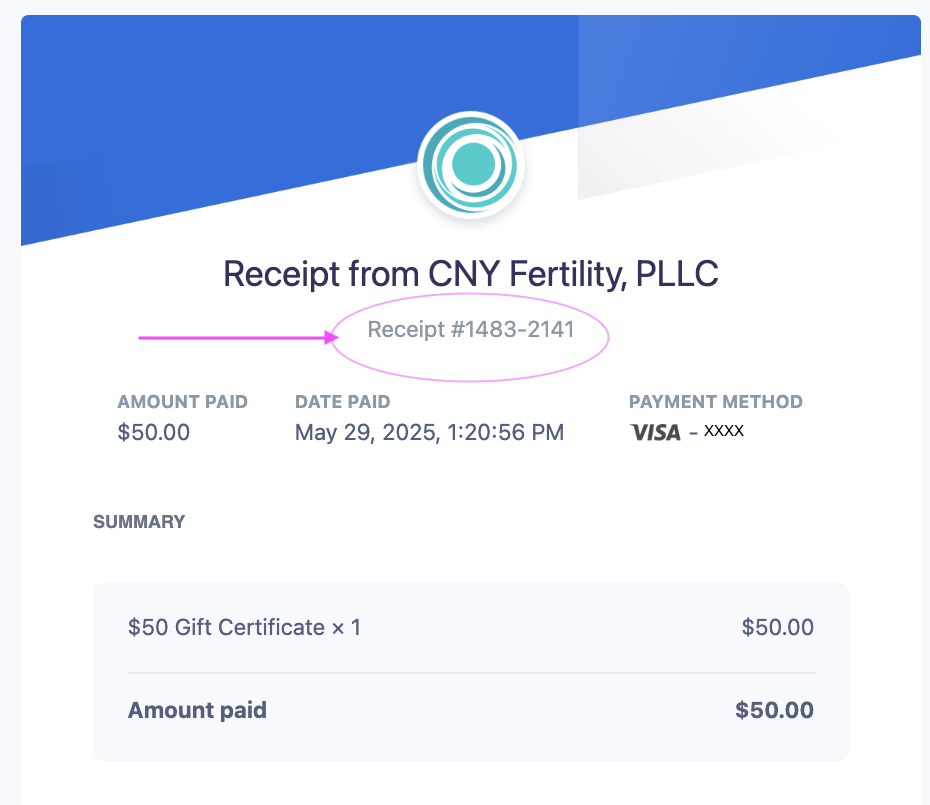Select the Receipt #1483-2141 number
930x805 pixels.
click(471, 329)
